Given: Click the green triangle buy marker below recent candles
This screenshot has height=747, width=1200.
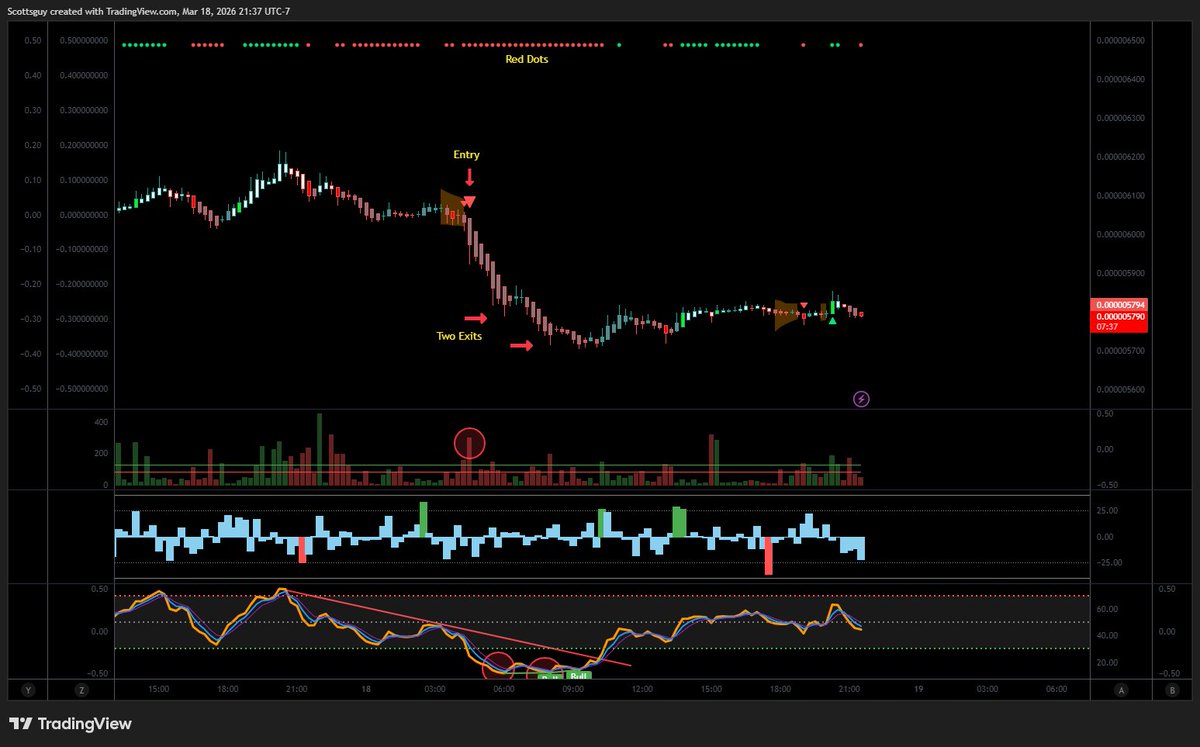Looking at the screenshot, I should point(832,323).
